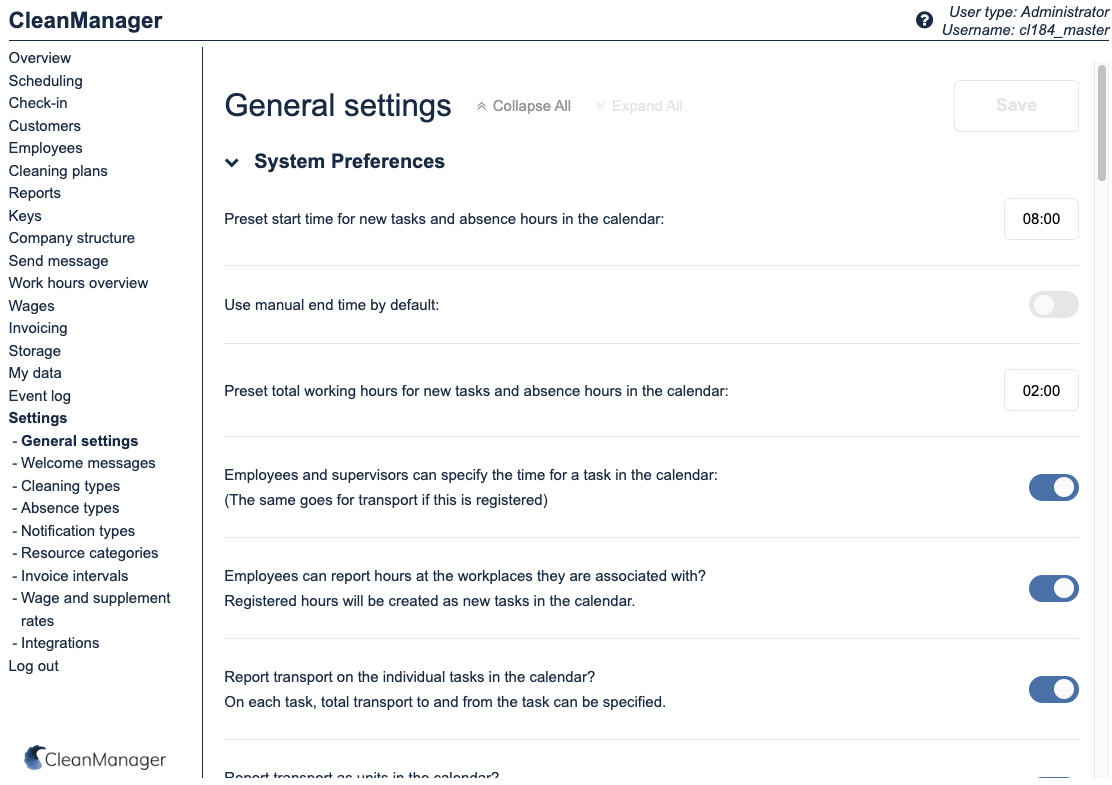The height and width of the screenshot is (785, 1112).
Task: Go to Cleaning plans in the sidebar
Action: (58, 171)
